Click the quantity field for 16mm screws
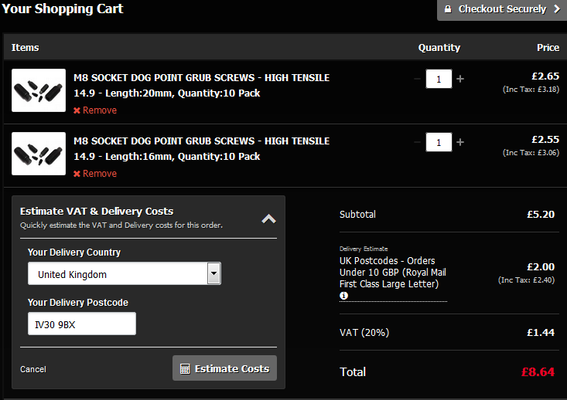Screen dimensions: 567x400 point(439,142)
